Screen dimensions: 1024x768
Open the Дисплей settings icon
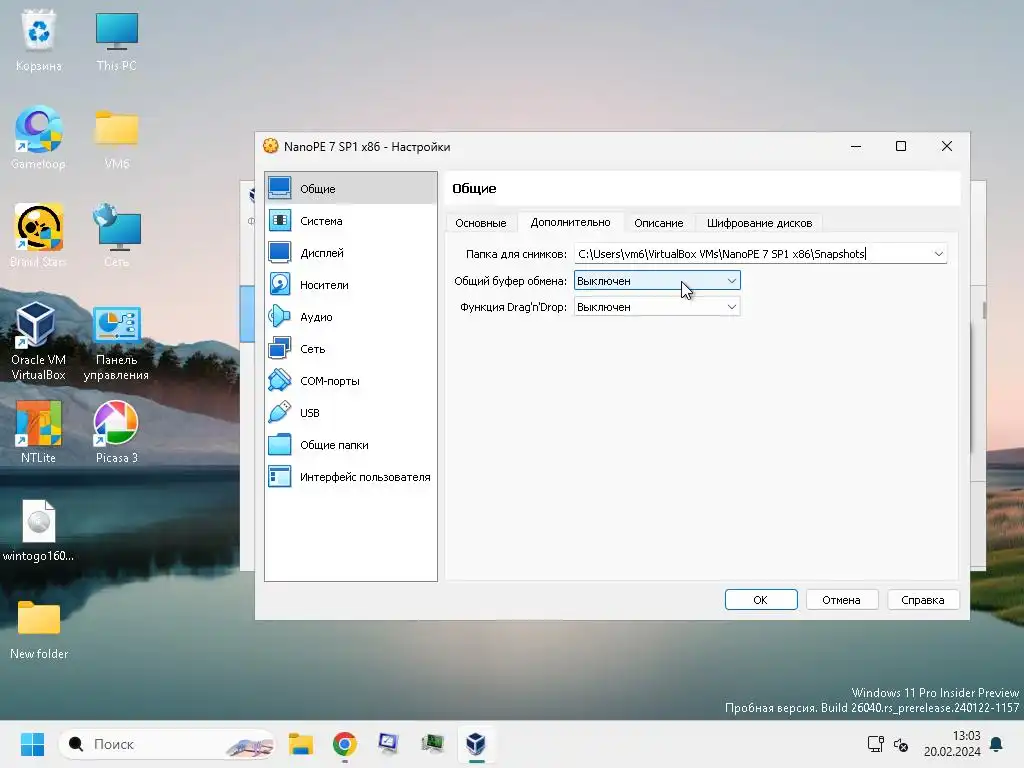click(280, 252)
